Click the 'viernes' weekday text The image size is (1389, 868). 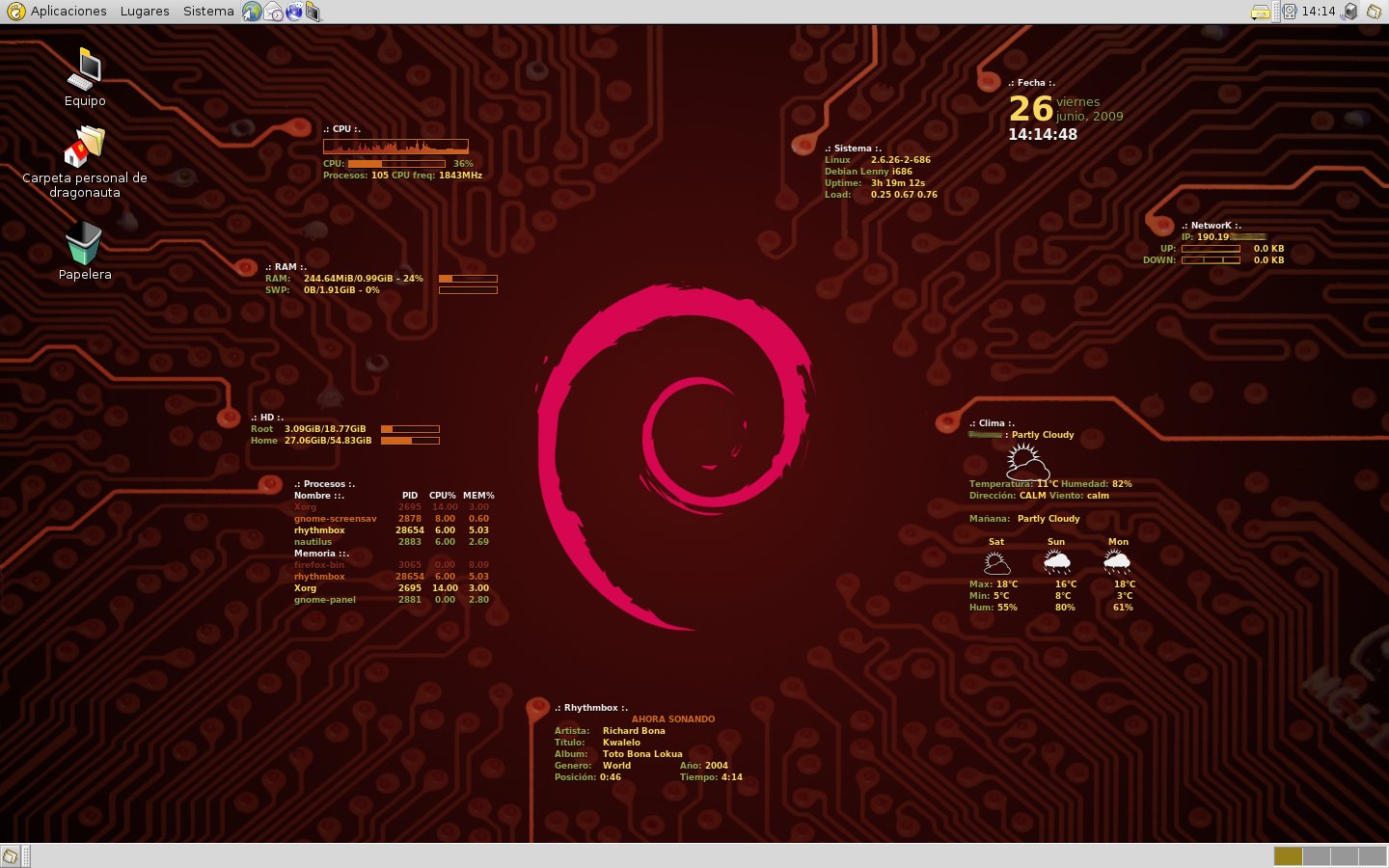(1077, 101)
